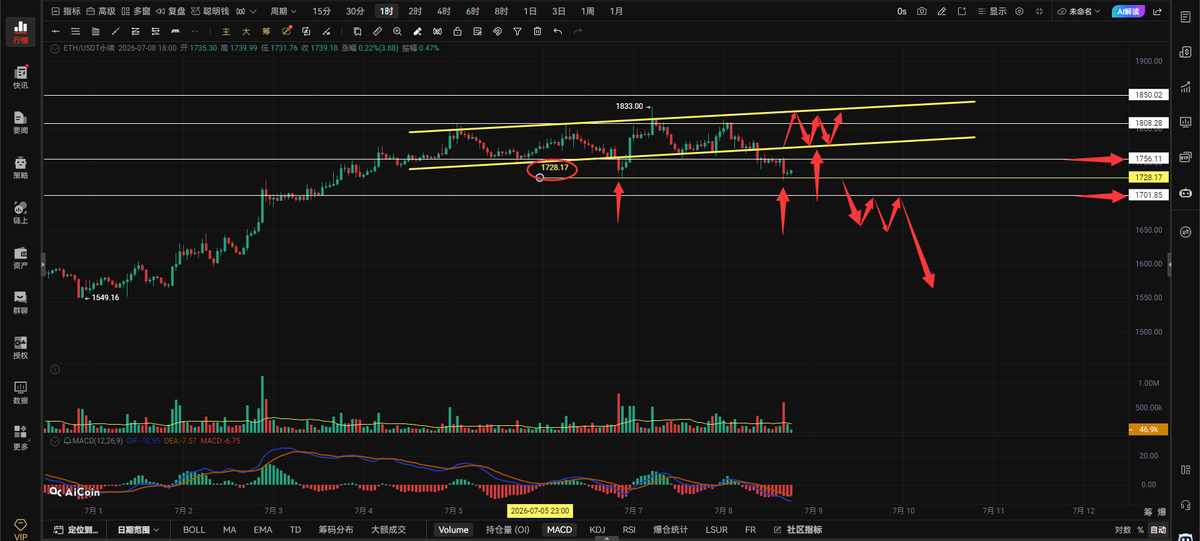Open the 数据 data section
The height and width of the screenshot is (541, 1200).
[x=20, y=392]
